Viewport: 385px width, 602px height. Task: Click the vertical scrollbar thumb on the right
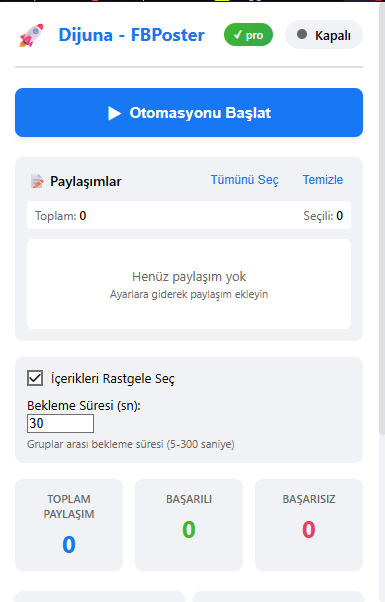[382, 219]
